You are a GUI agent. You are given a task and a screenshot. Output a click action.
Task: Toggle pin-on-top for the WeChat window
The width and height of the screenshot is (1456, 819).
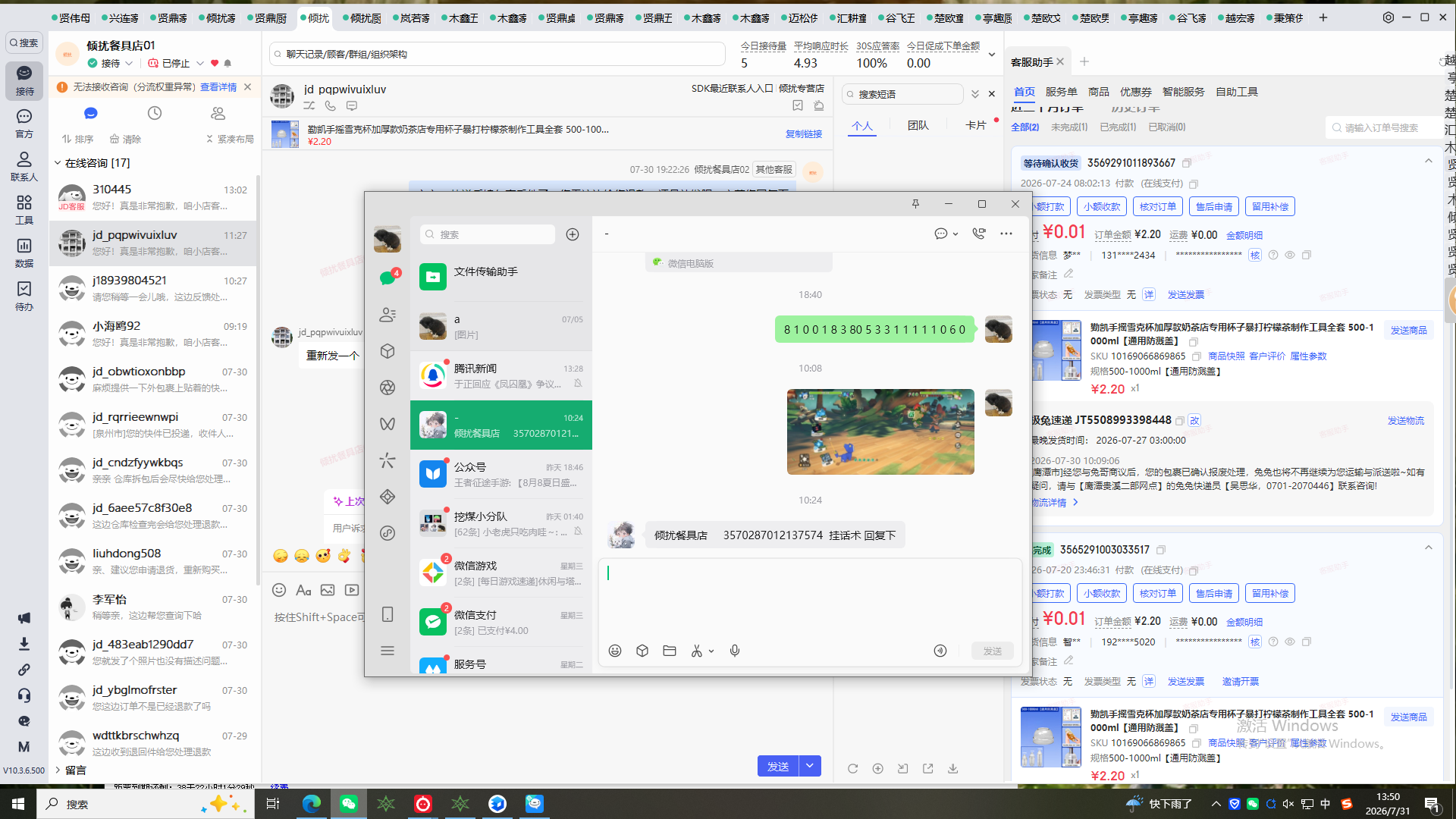915,204
